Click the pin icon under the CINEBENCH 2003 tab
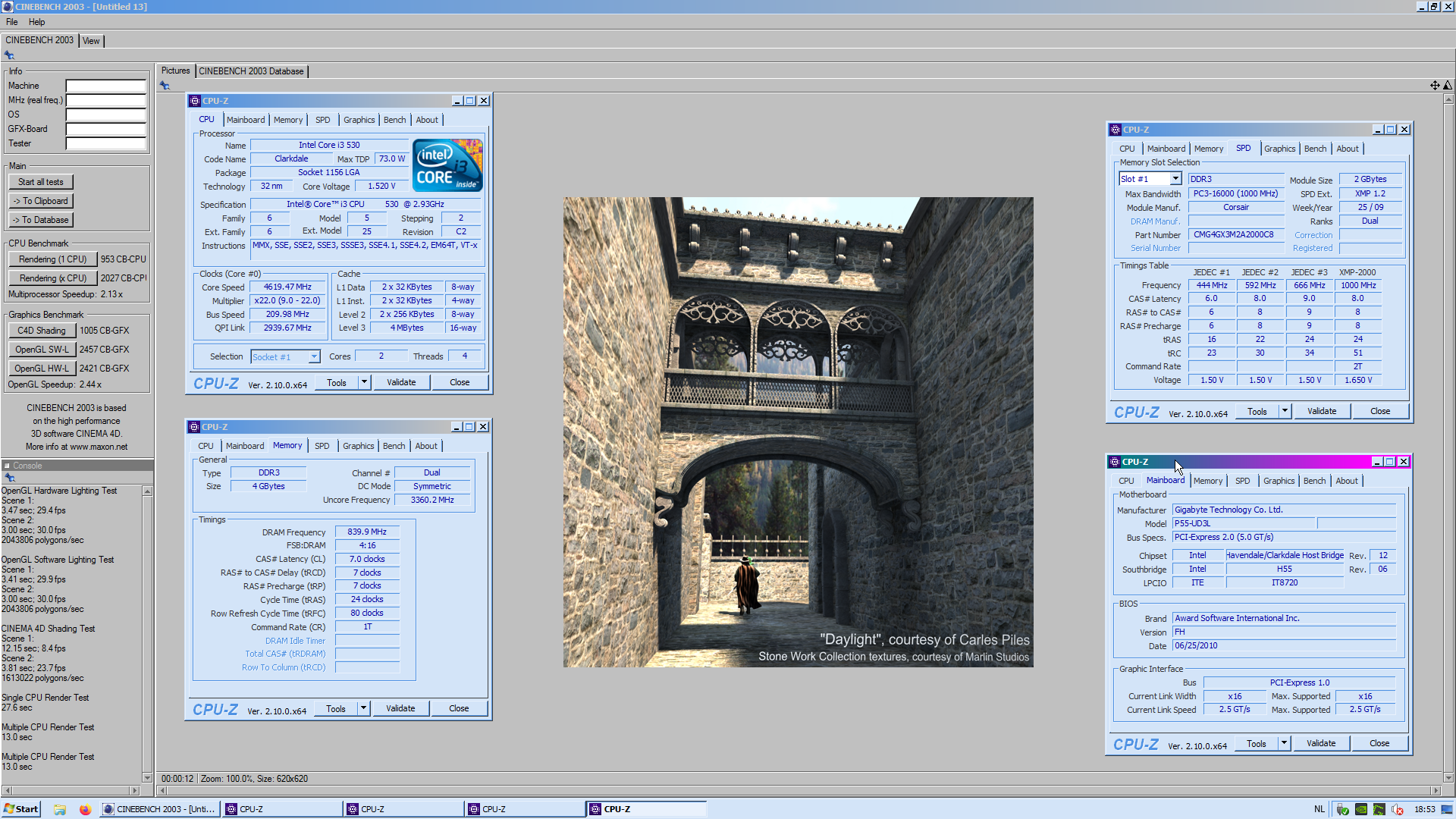Image resolution: width=1456 pixels, height=819 pixels. coord(9,55)
